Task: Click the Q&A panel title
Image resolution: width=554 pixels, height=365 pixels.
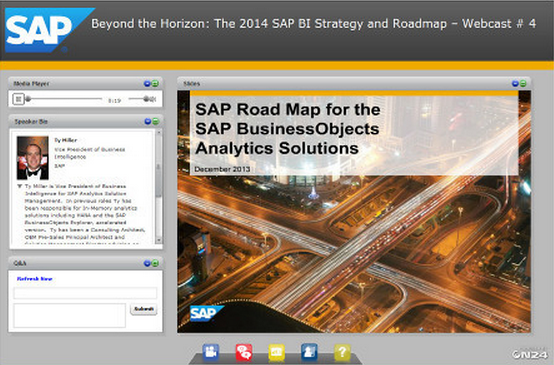Action: click(x=20, y=263)
